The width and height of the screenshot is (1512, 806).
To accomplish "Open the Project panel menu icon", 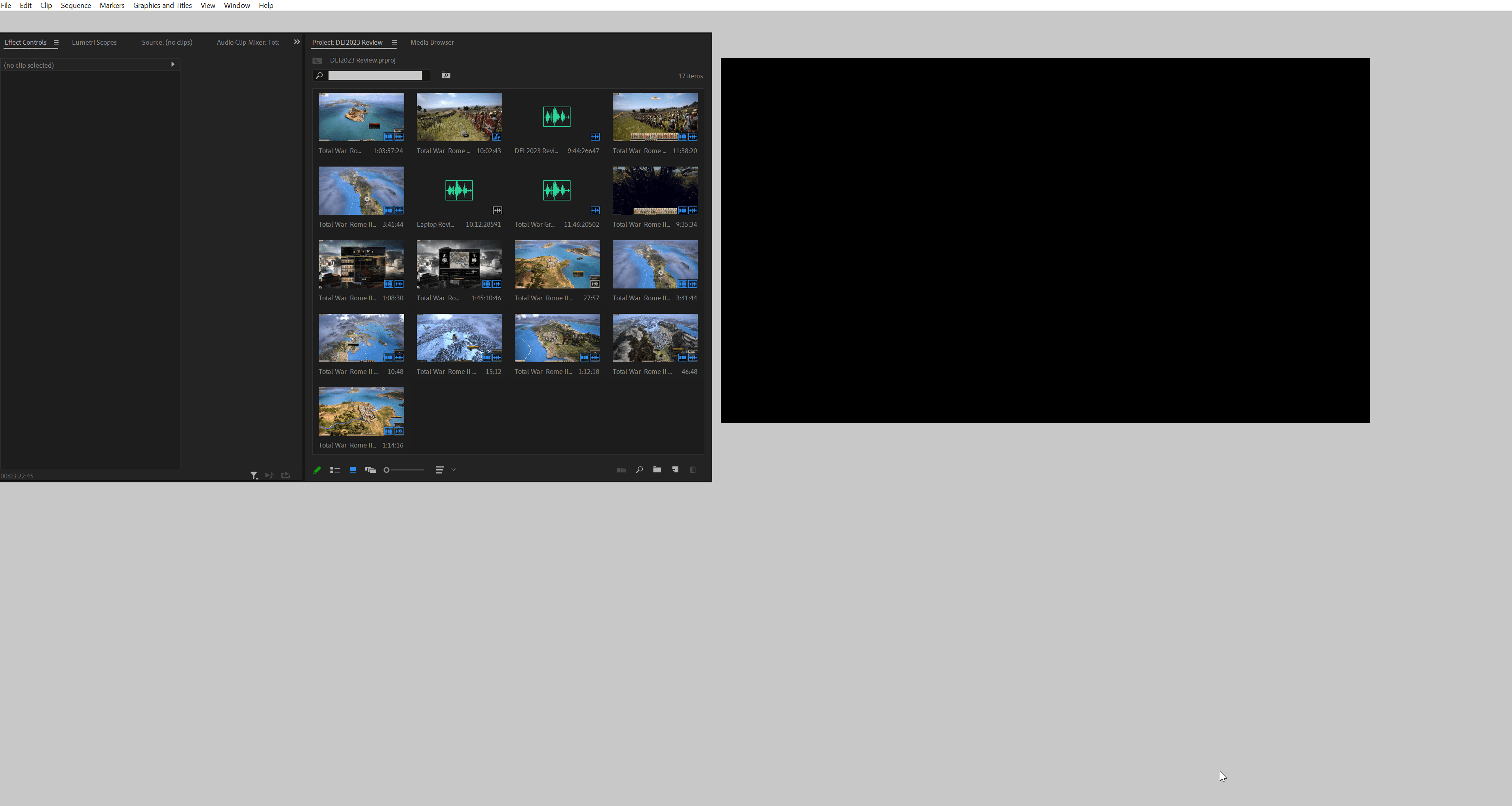I will (395, 42).
